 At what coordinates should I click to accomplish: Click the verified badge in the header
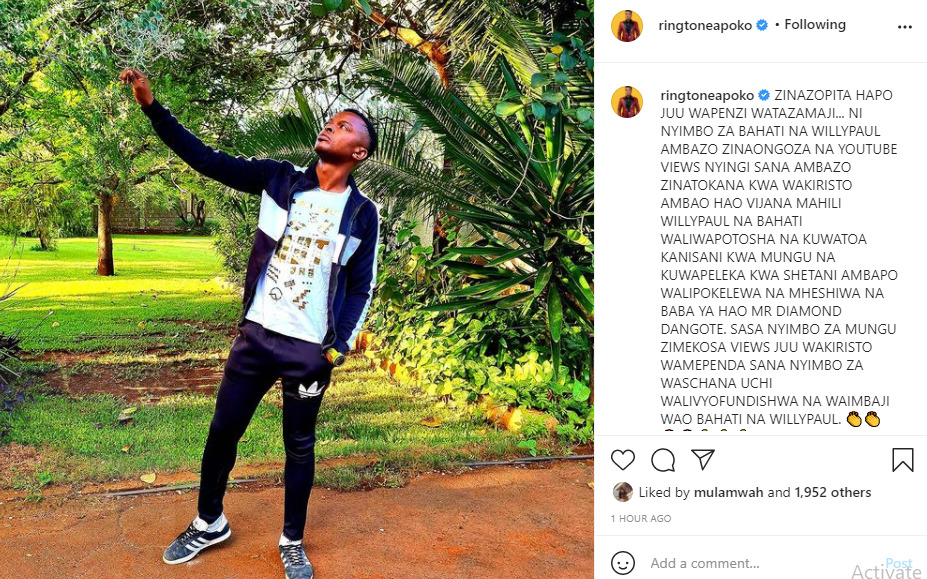(762, 25)
